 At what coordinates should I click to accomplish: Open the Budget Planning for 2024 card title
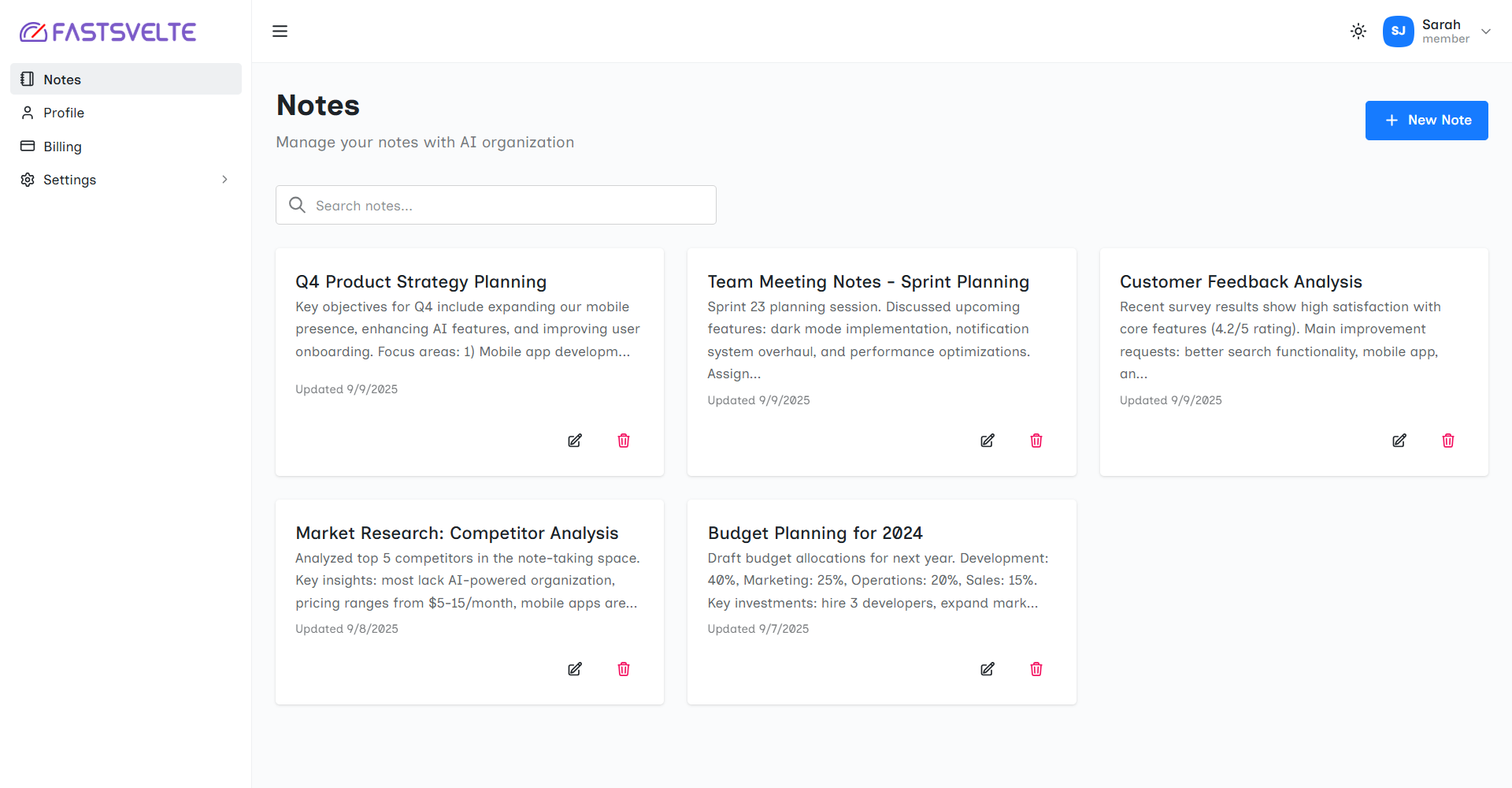pos(815,533)
